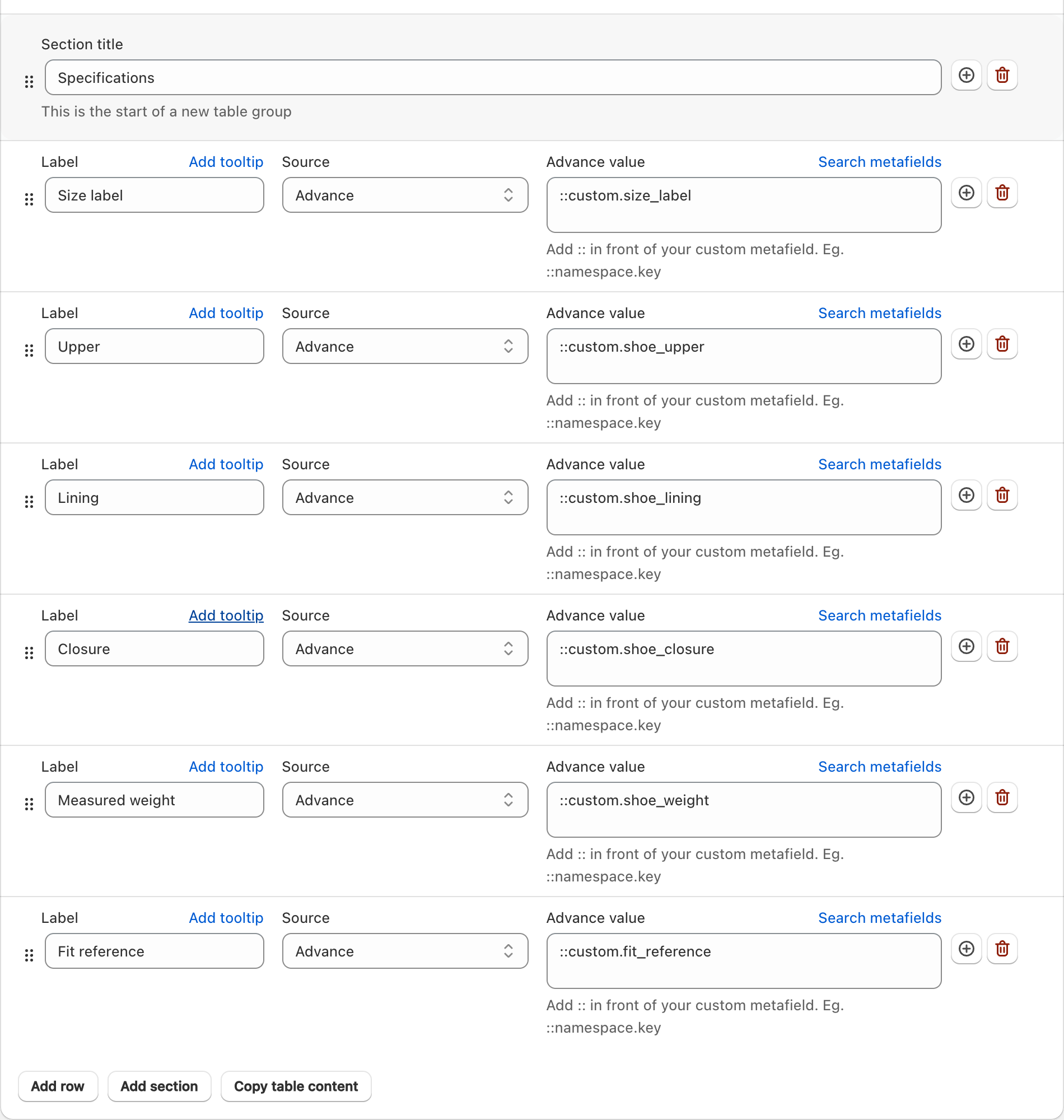Add a row after the Closure row
The height and width of the screenshot is (1120, 1064).
[967, 646]
